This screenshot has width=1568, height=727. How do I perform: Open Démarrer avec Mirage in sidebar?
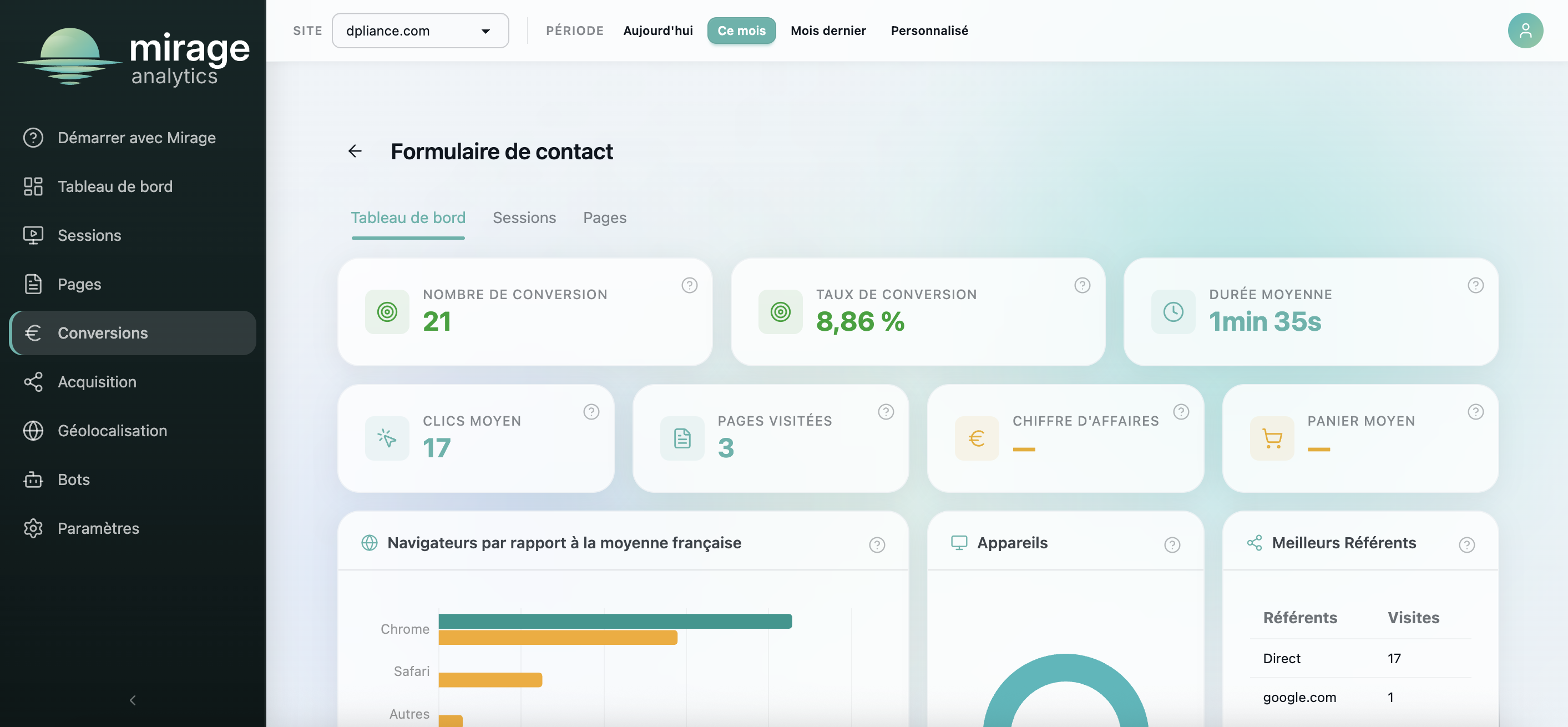133,138
